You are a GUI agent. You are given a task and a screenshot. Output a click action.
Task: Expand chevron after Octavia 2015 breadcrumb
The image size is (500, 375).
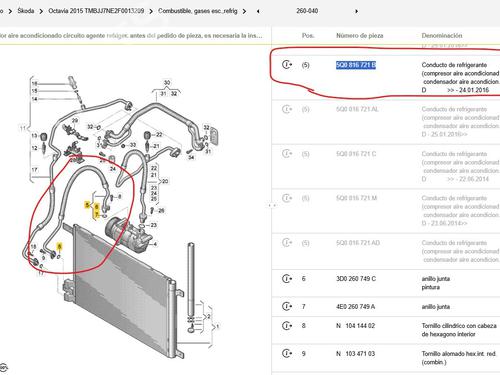151,11
